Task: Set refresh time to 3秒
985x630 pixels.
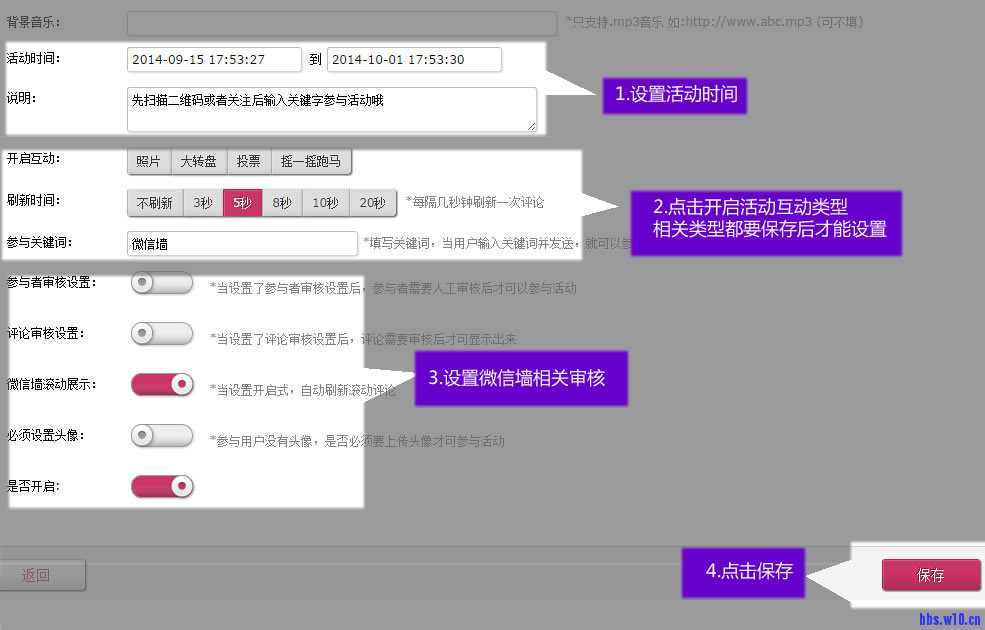Action: (x=203, y=203)
